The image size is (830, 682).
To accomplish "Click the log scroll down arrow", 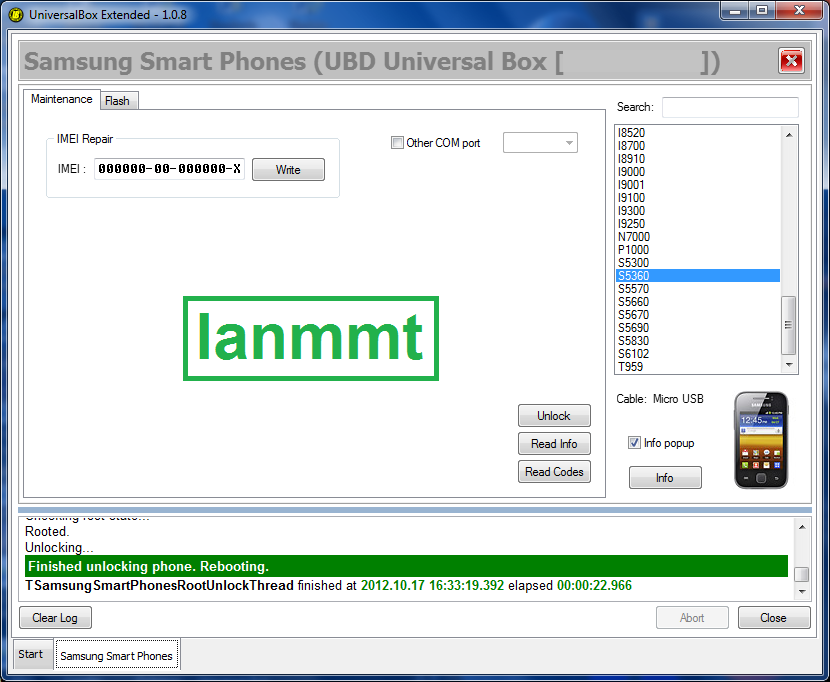I will click(x=802, y=591).
